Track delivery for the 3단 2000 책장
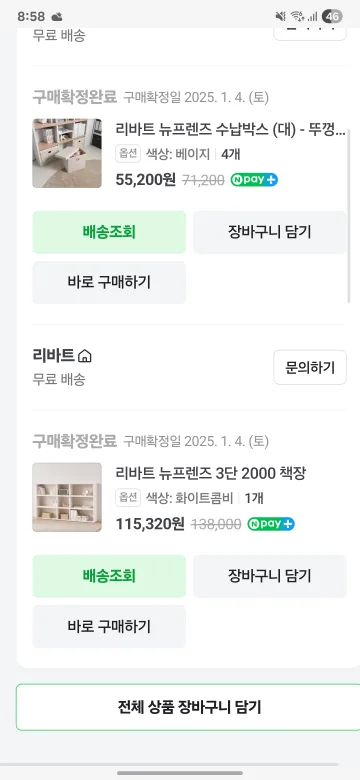The height and width of the screenshot is (780, 360). pos(109,576)
